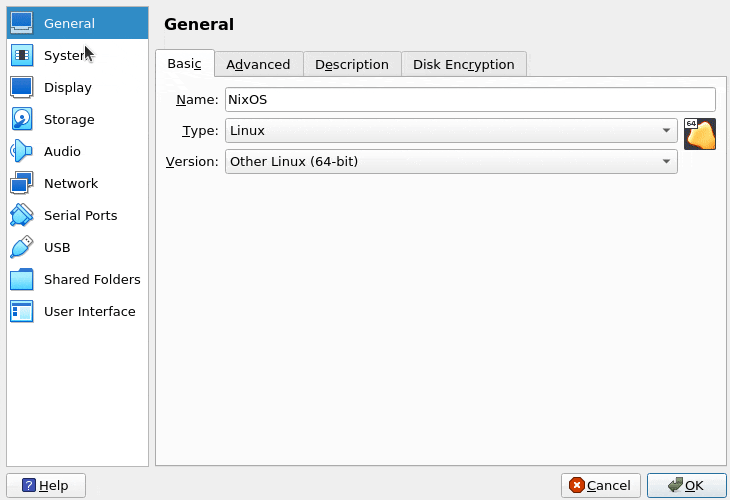
Task: Click the Network adapter icon
Action: click(x=22, y=183)
